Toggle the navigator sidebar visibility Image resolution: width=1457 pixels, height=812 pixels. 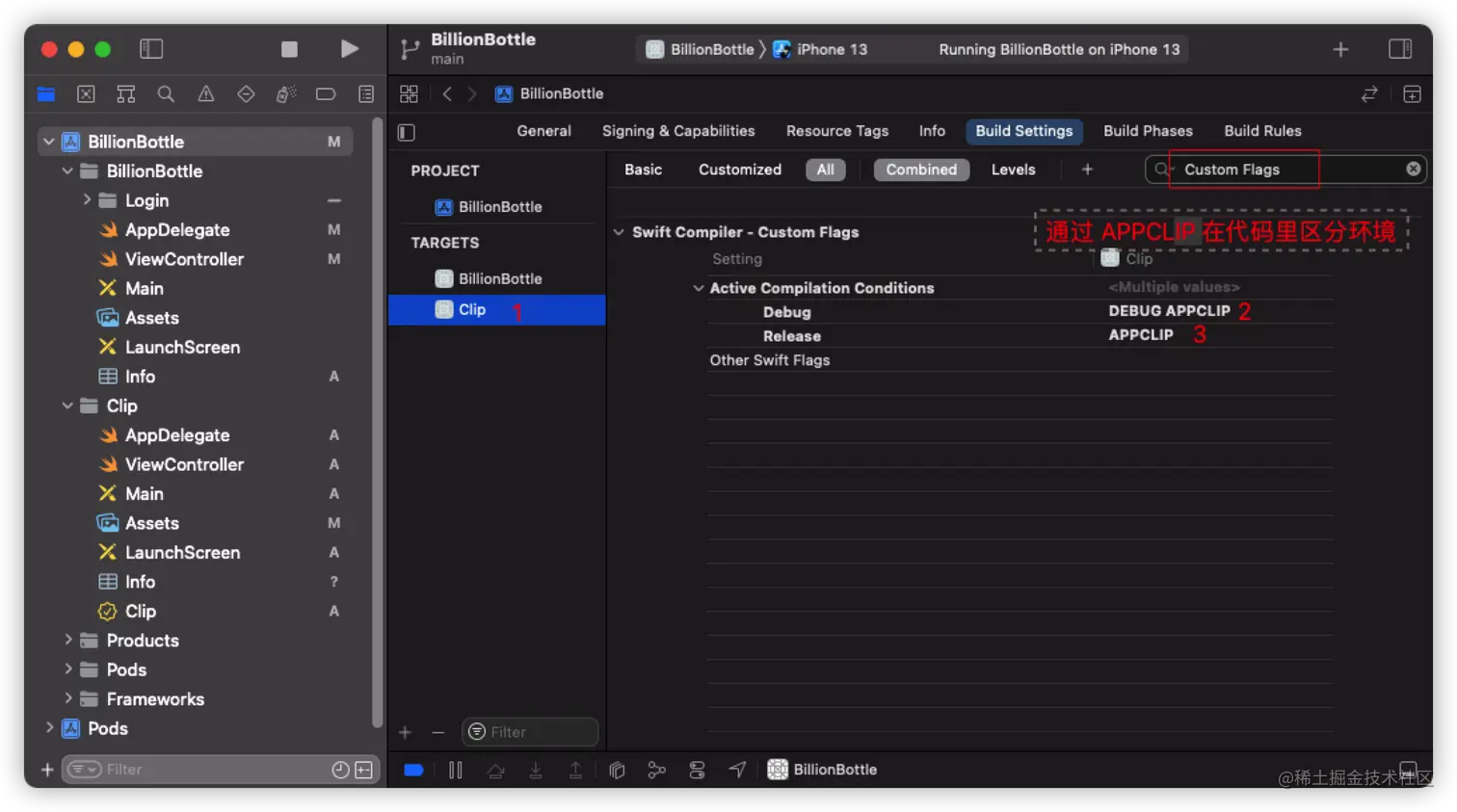pyautogui.click(x=151, y=49)
